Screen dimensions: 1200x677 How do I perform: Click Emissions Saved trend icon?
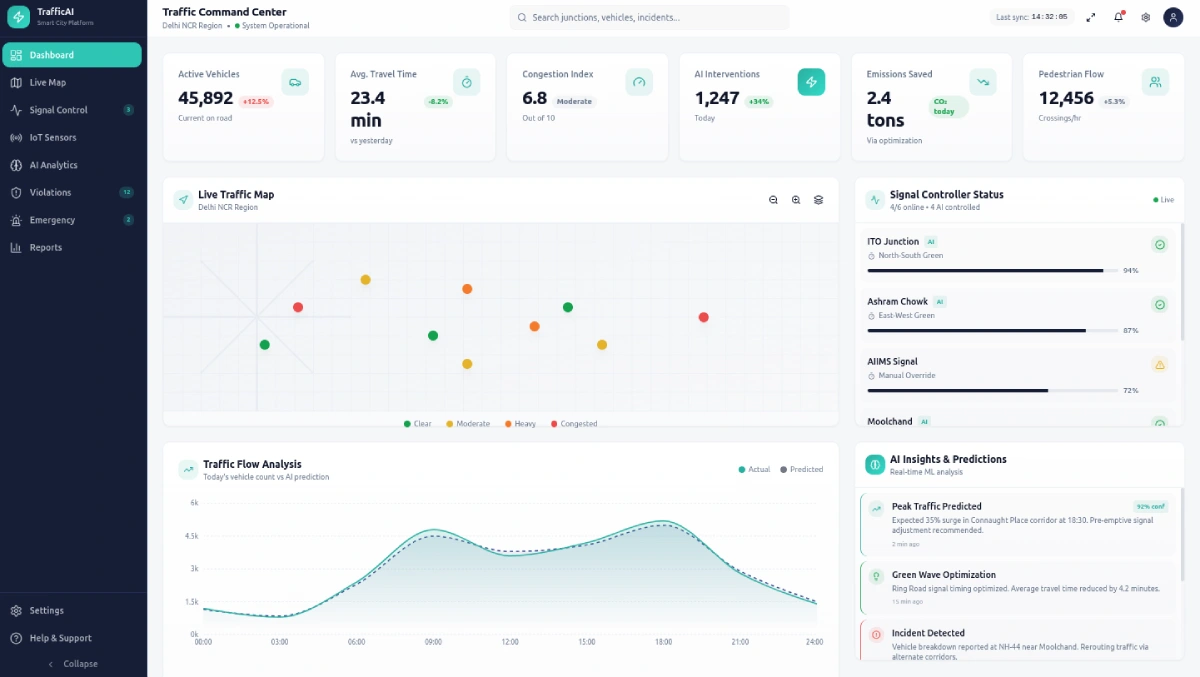(983, 82)
